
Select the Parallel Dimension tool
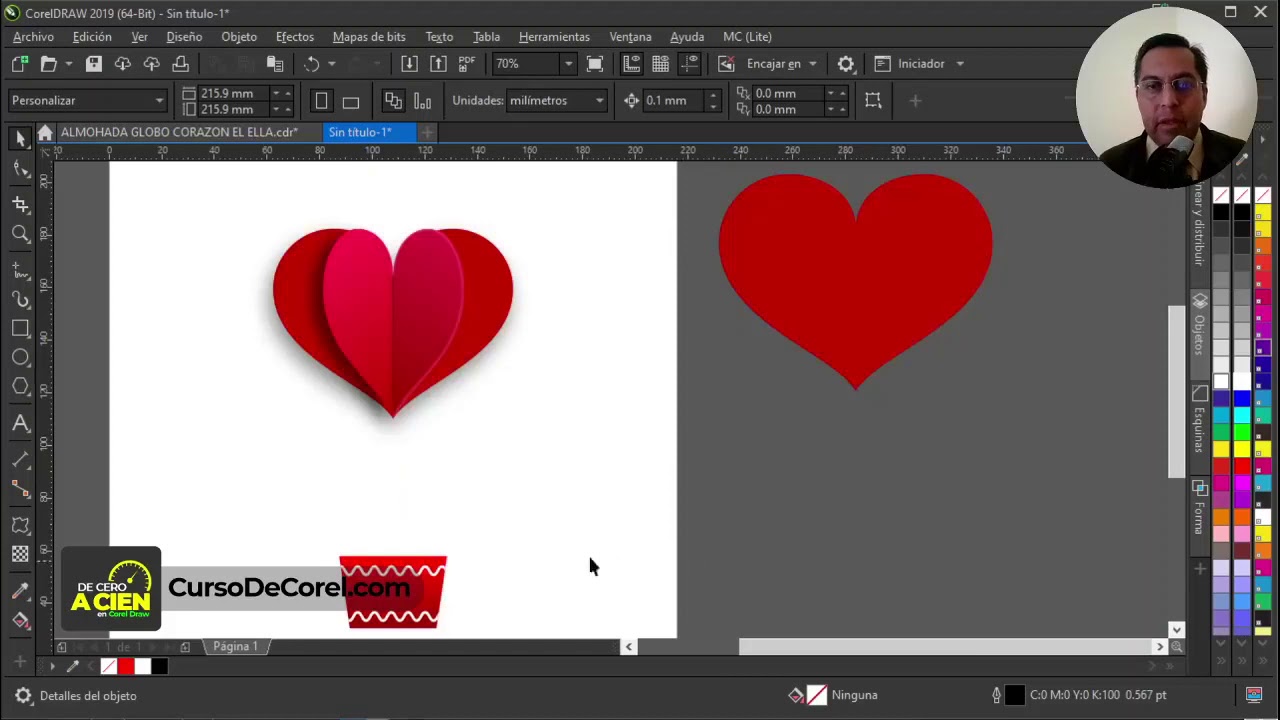point(21,460)
